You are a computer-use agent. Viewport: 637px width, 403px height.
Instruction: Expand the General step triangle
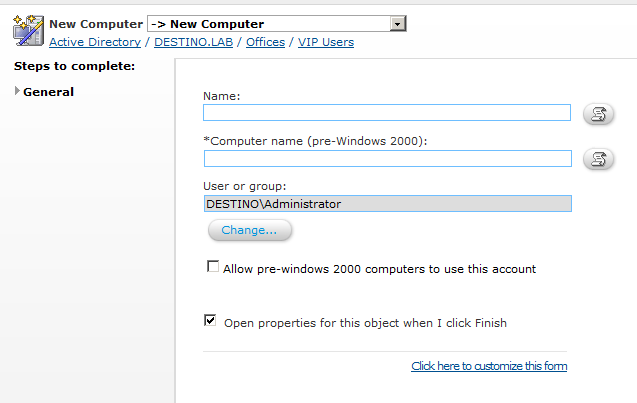click(x=17, y=91)
